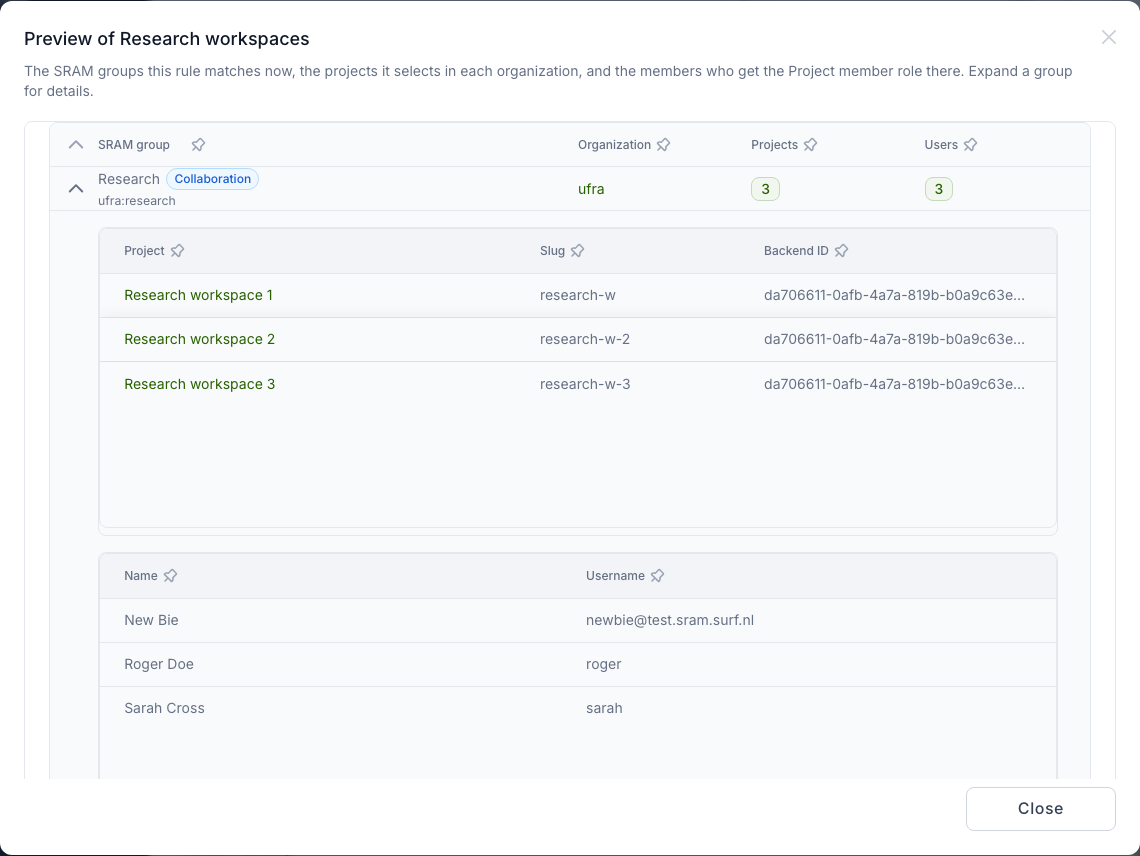Collapse the Research group row
This screenshot has width=1140, height=856.
tap(76, 189)
